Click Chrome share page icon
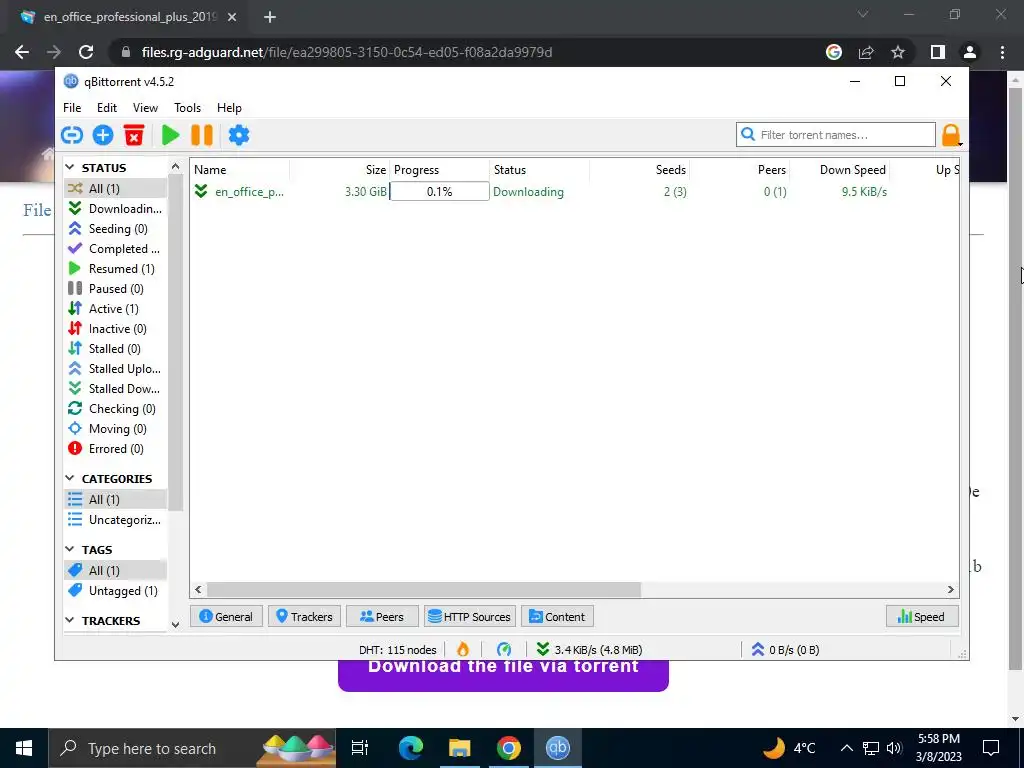Screen dimensions: 1024x768 (866, 52)
